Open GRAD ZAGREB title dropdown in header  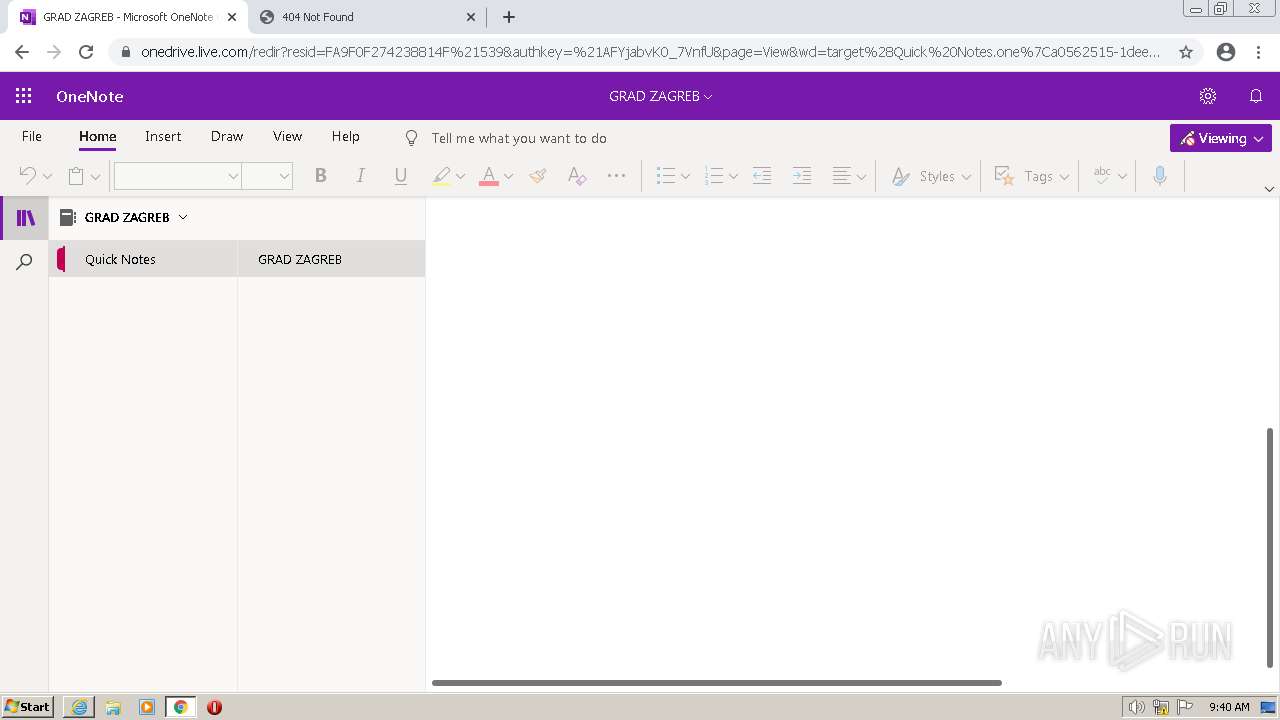[x=661, y=96]
